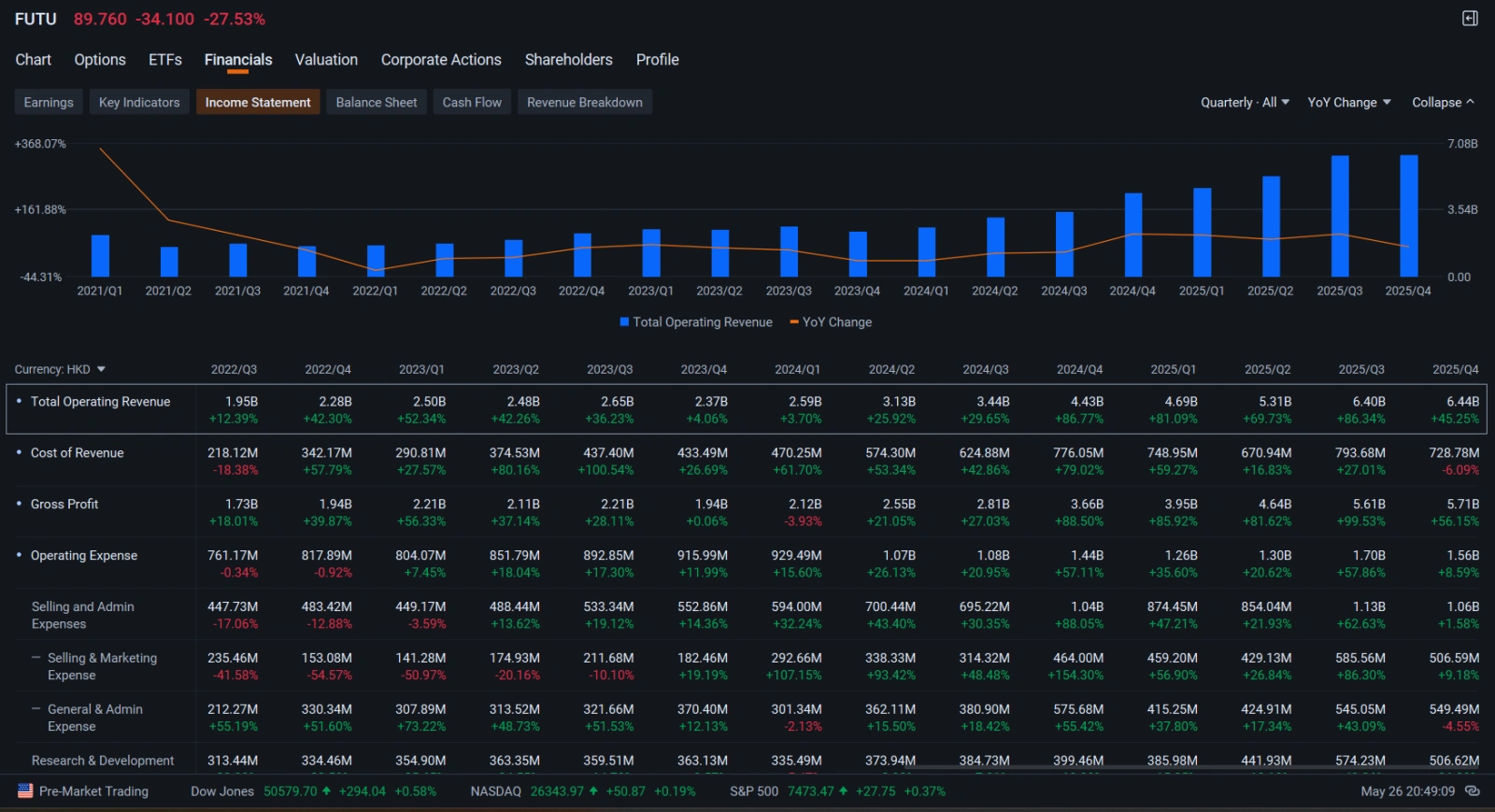Select the Balance Sheet sub-tab
This screenshot has height=812, width=1495.
377,102
